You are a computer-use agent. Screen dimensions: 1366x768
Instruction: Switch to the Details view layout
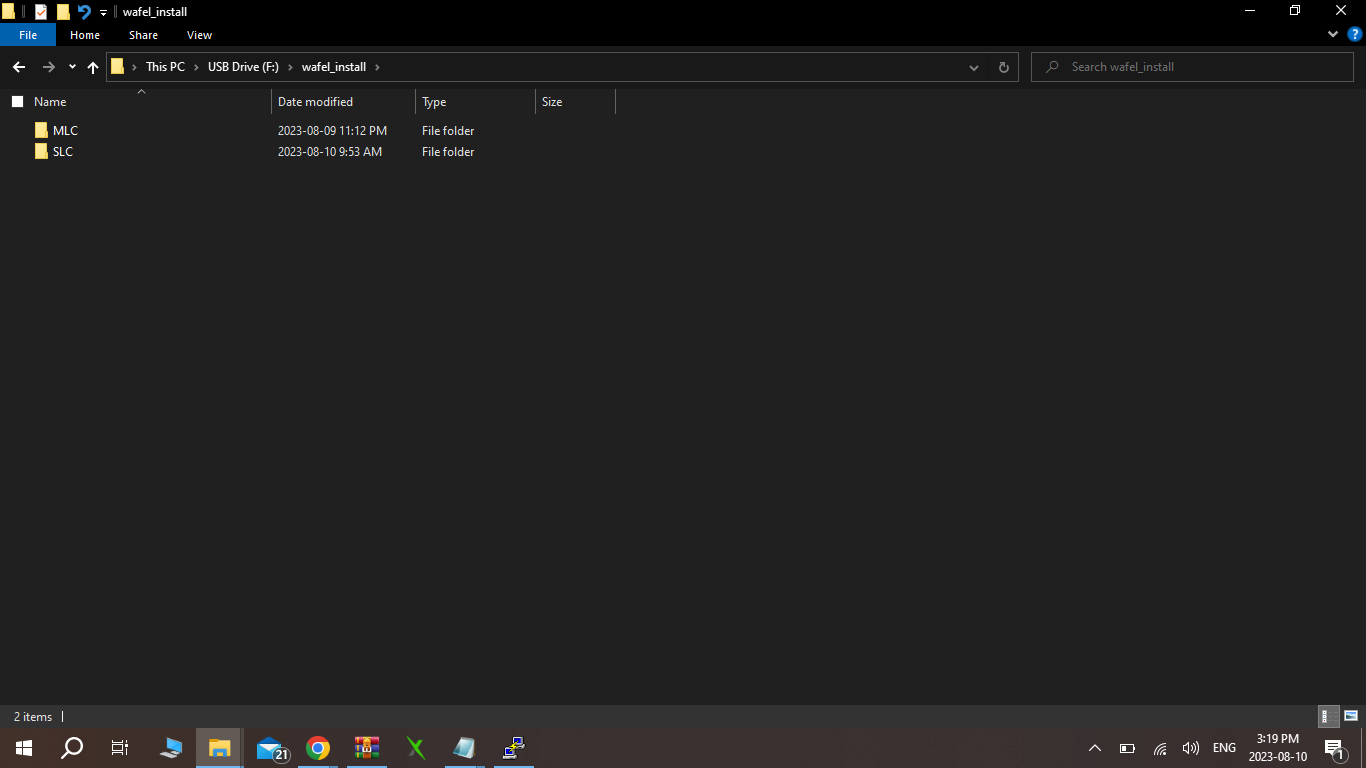point(1328,716)
